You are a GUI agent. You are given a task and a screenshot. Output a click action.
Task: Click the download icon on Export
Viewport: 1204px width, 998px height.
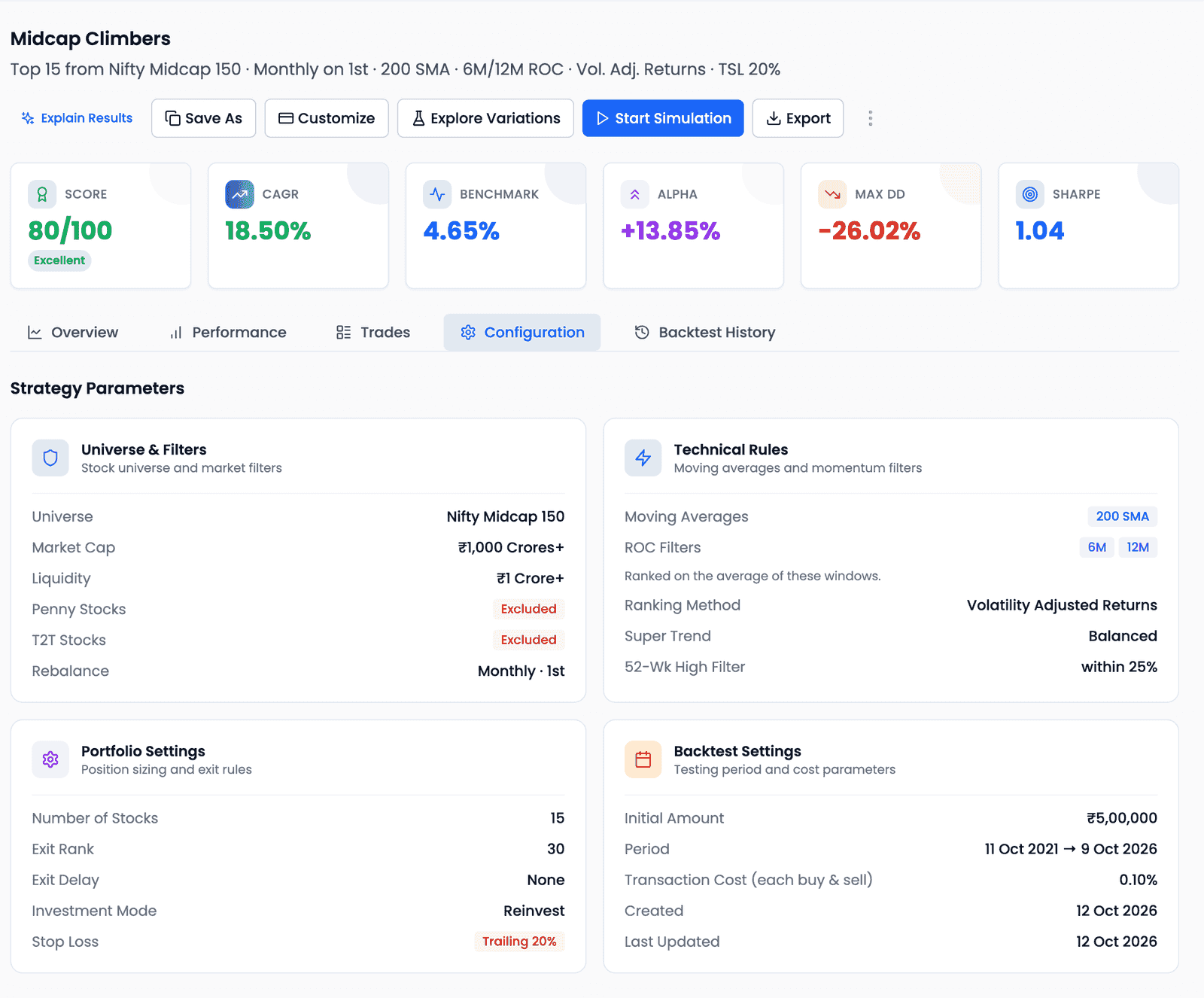tap(774, 118)
